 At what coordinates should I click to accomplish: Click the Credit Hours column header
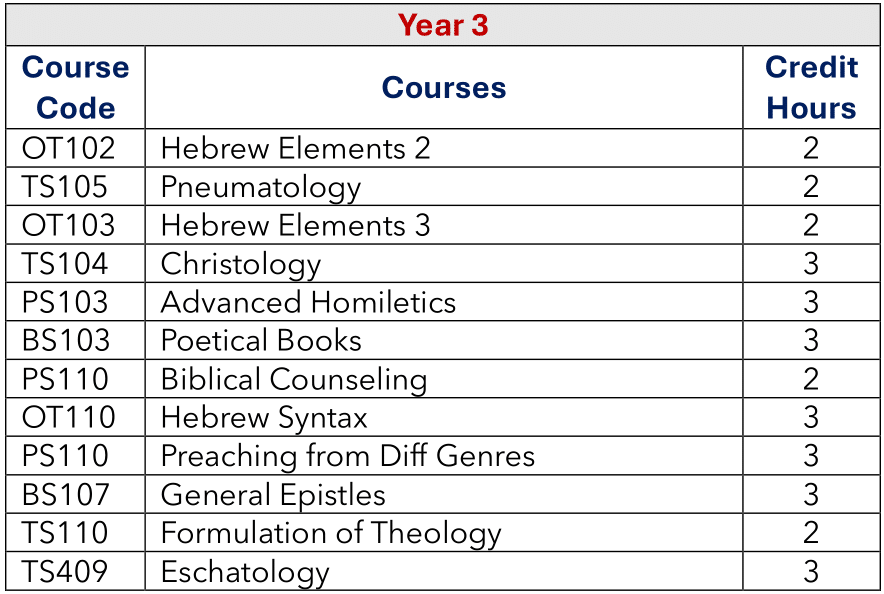point(811,87)
